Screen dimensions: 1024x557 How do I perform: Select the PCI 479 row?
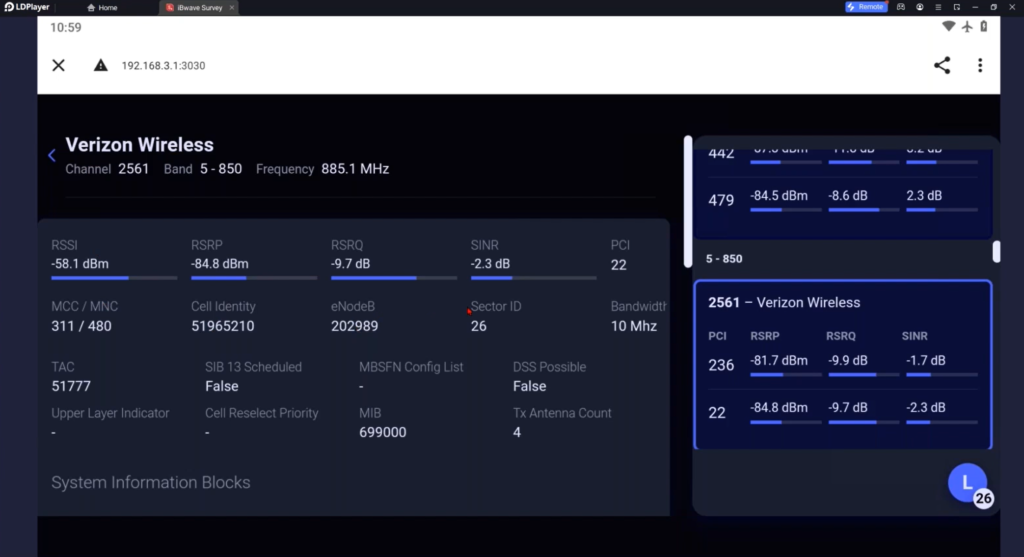pyautogui.click(x=842, y=200)
